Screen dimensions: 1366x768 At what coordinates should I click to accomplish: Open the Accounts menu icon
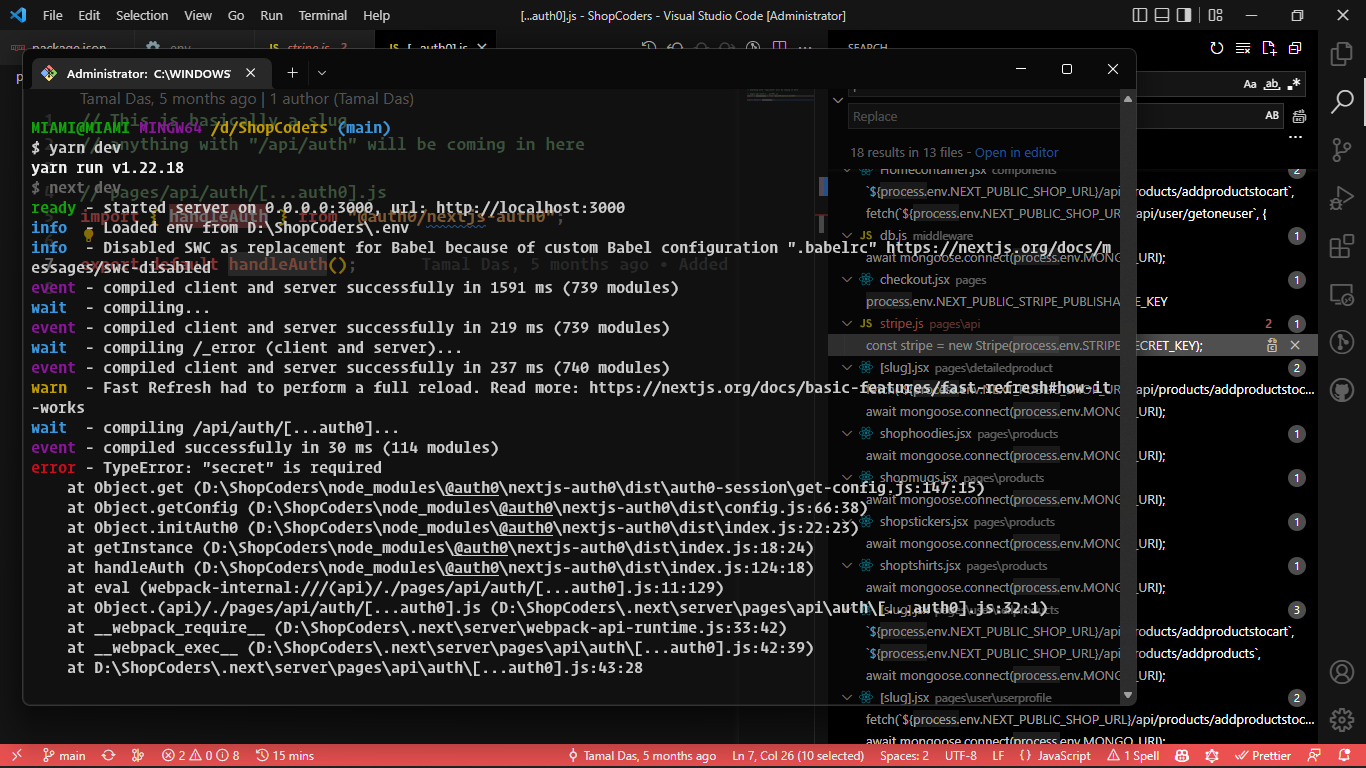click(1341, 671)
